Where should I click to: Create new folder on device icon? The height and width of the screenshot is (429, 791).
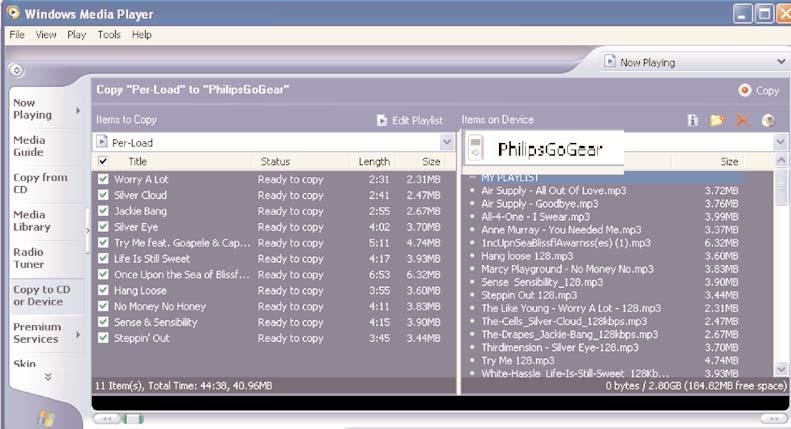pyautogui.click(x=717, y=120)
